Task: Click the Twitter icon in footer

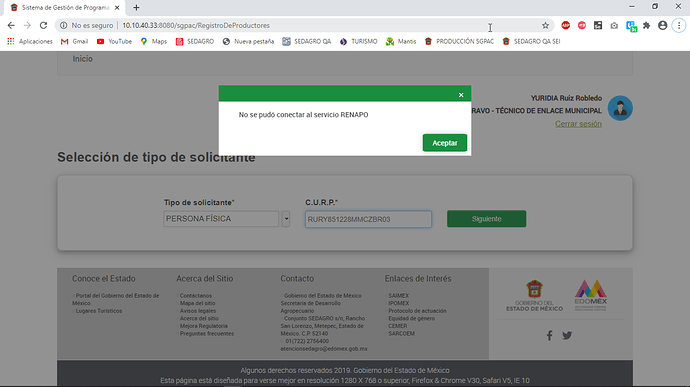Action: [567, 335]
